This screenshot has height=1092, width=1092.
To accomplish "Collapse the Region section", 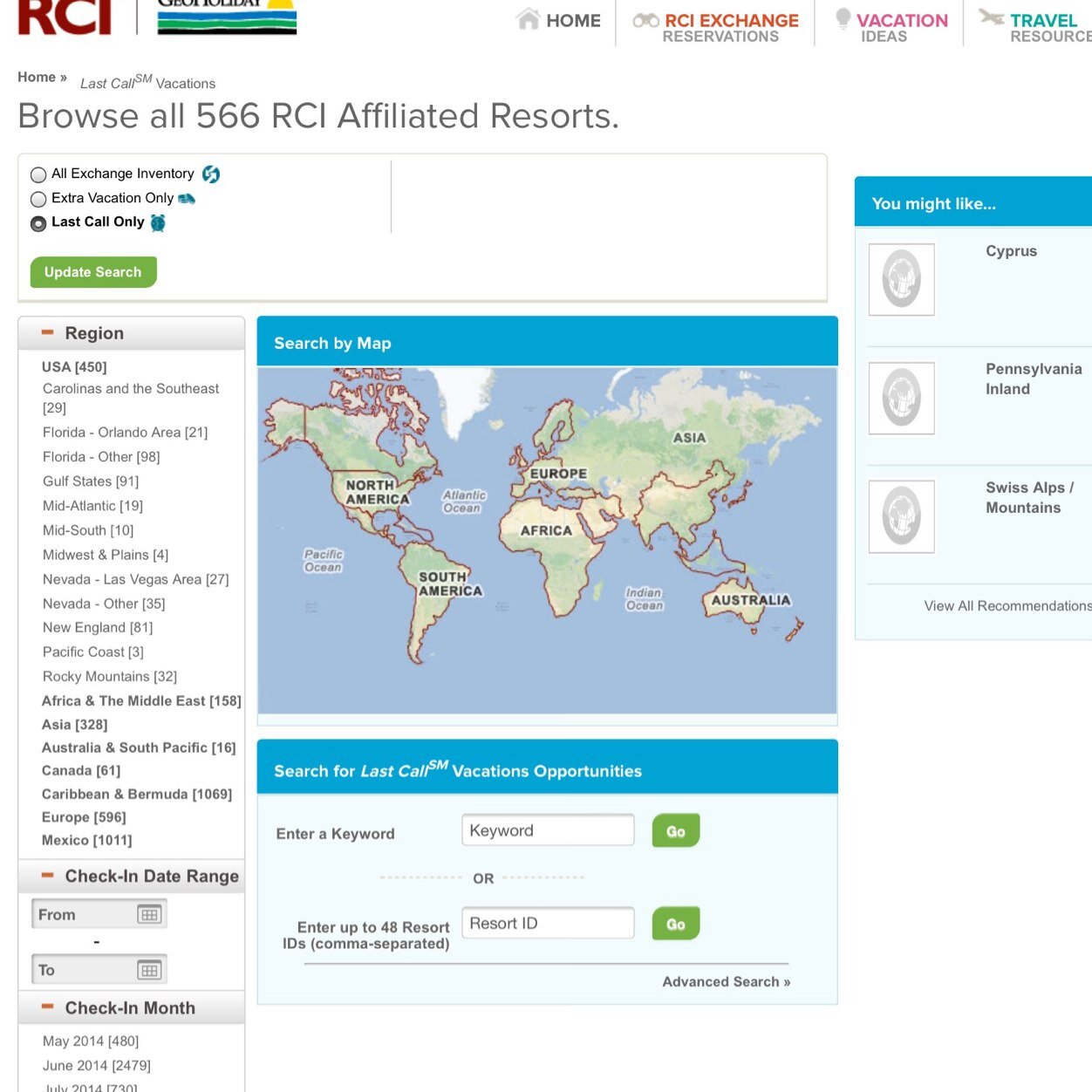I will click(x=48, y=333).
